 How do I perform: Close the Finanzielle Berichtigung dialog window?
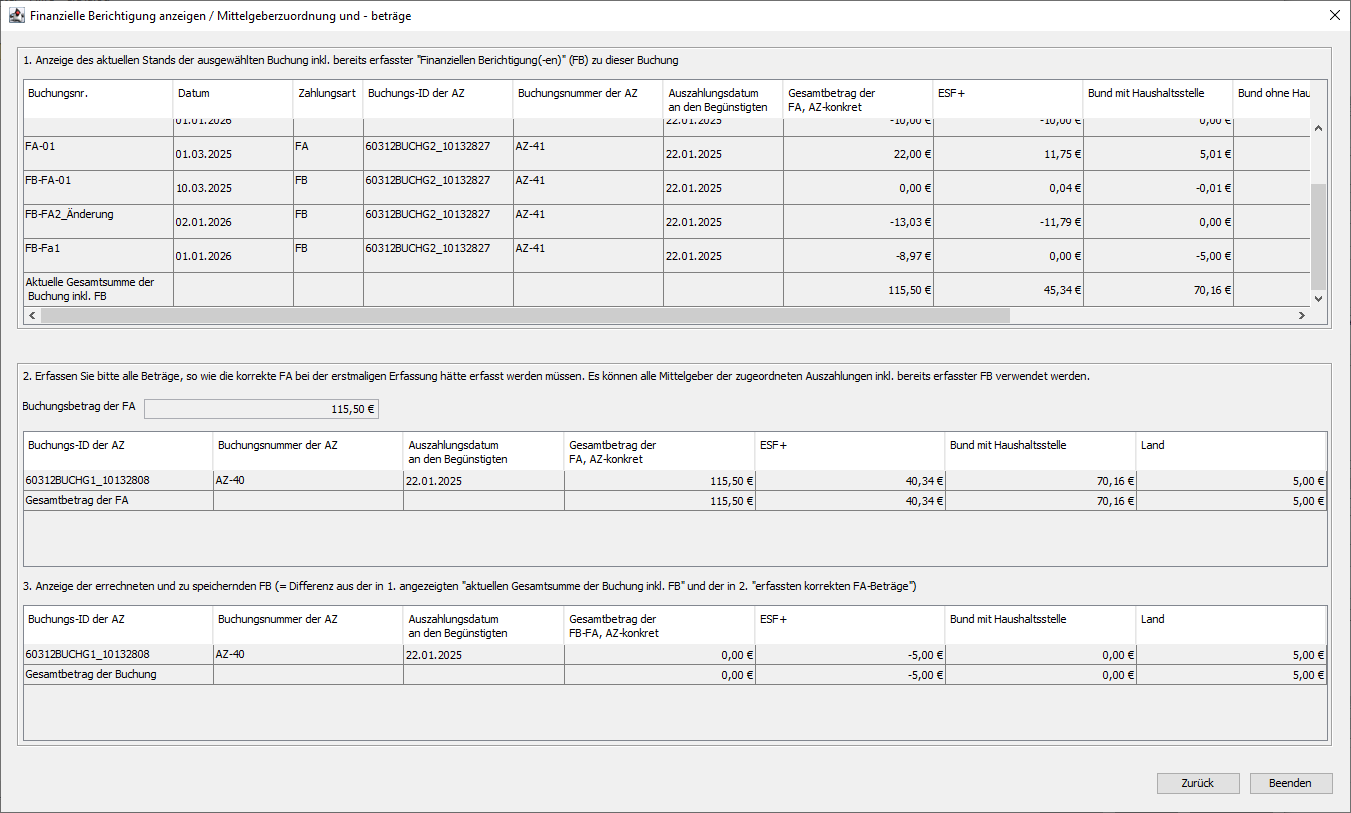tap(1334, 16)
